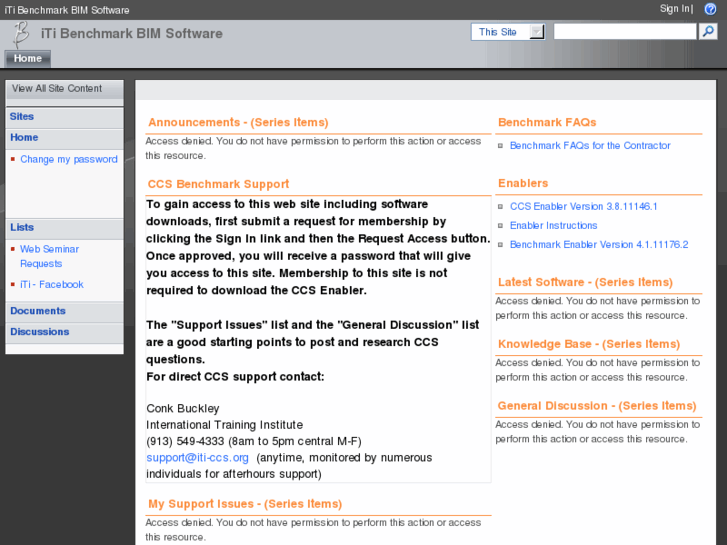Click the iTi Benchmark BIM Software title
The width and height of the screenshot is (727, 545).
point(132,34)
